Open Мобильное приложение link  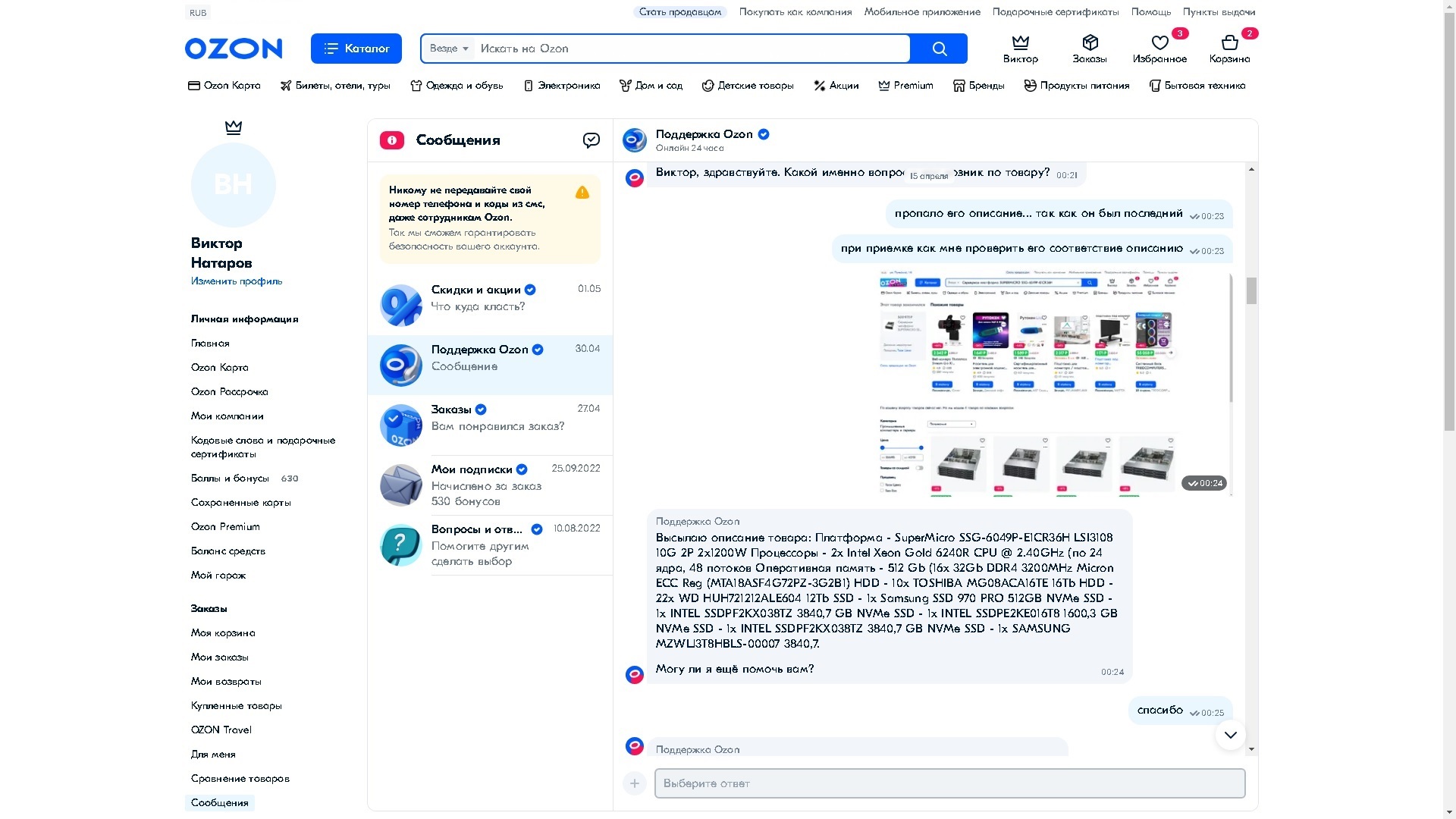point(922,12)
